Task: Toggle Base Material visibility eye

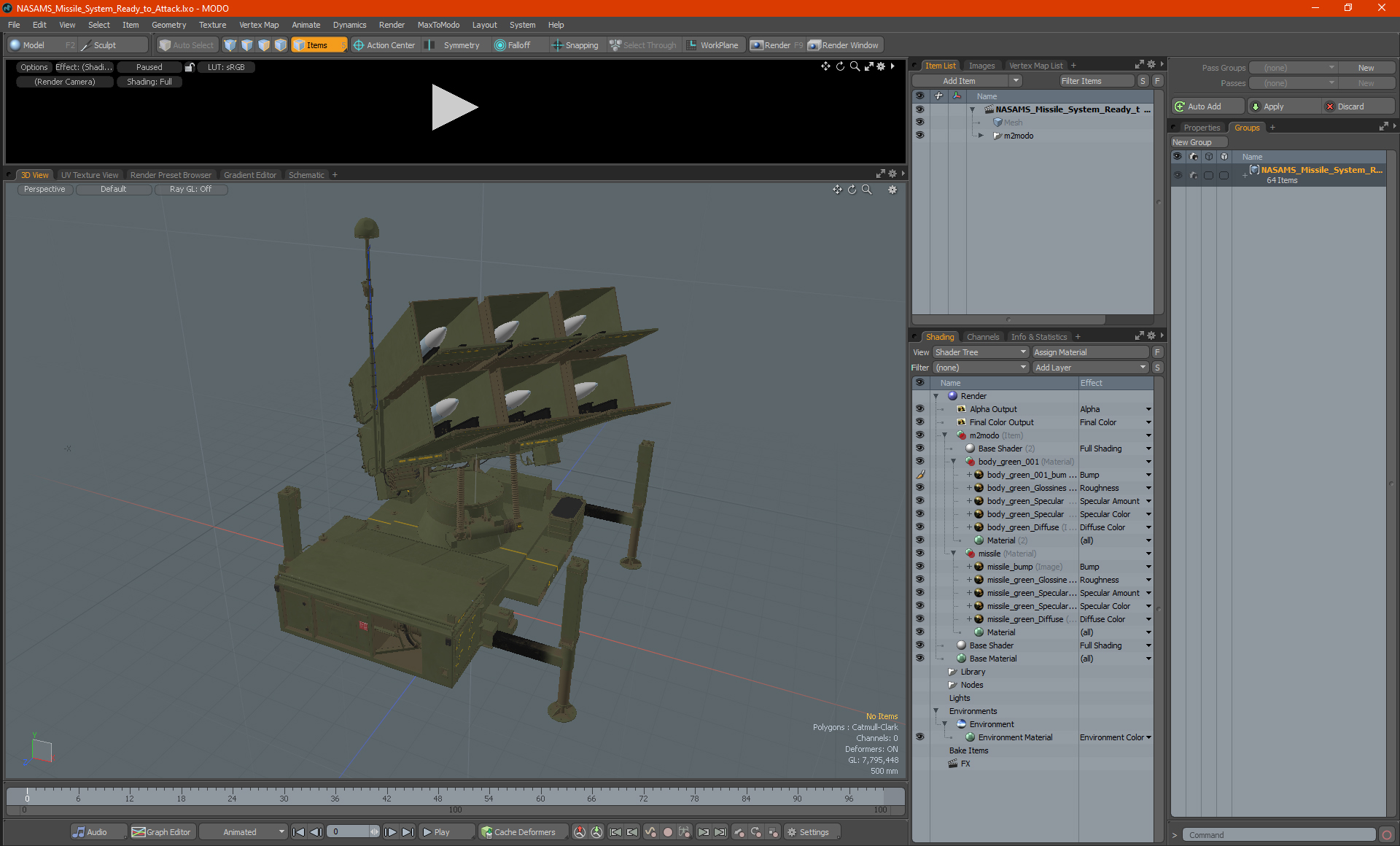Action: 919,659
